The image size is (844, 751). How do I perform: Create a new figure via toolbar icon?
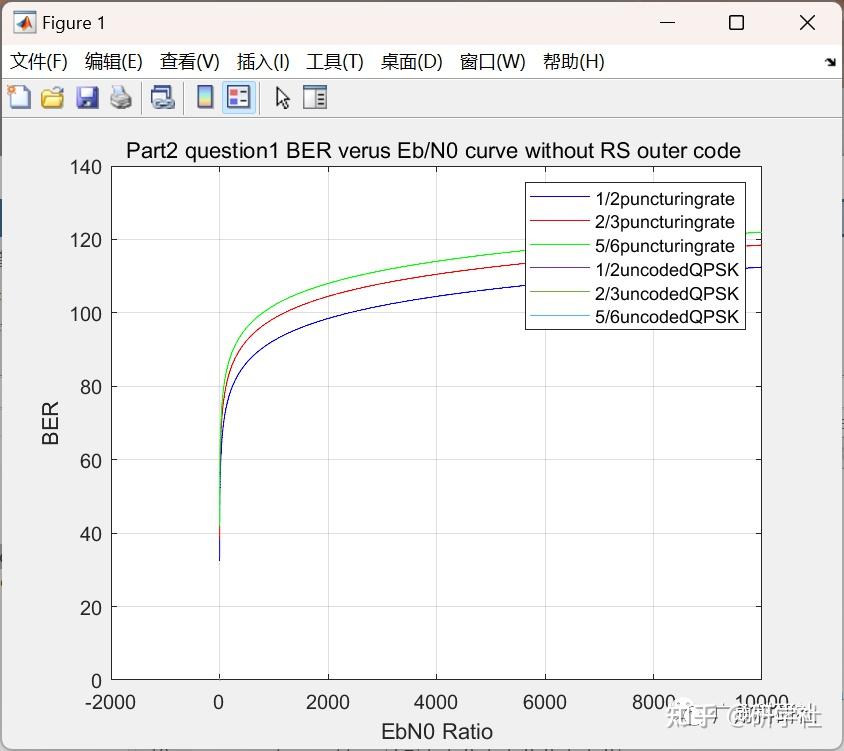(19, 97)
